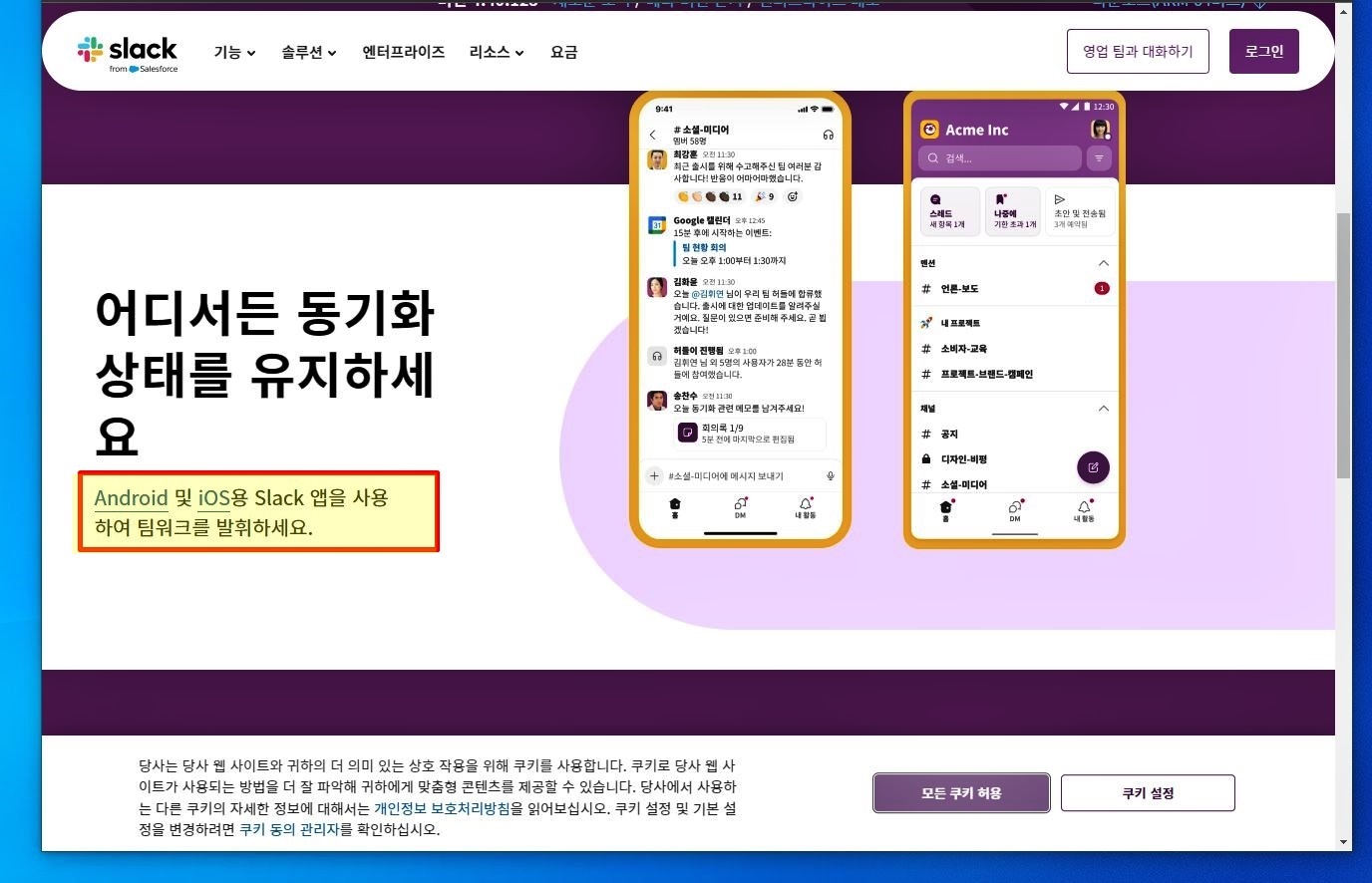Click the DM tab in Android mockup
This screenshot has width=1372, height=883.
pos(1015,510)
